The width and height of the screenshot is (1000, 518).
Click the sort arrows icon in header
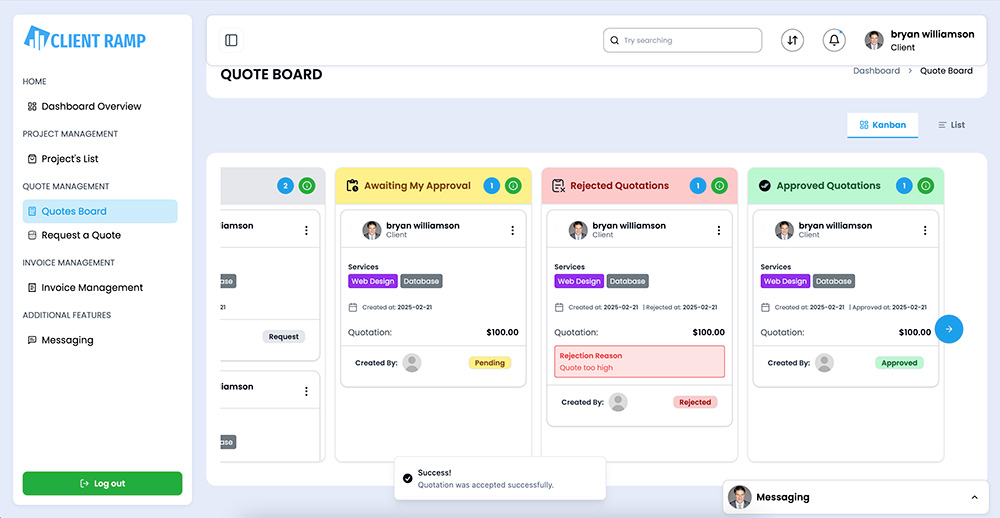(792, 40)
